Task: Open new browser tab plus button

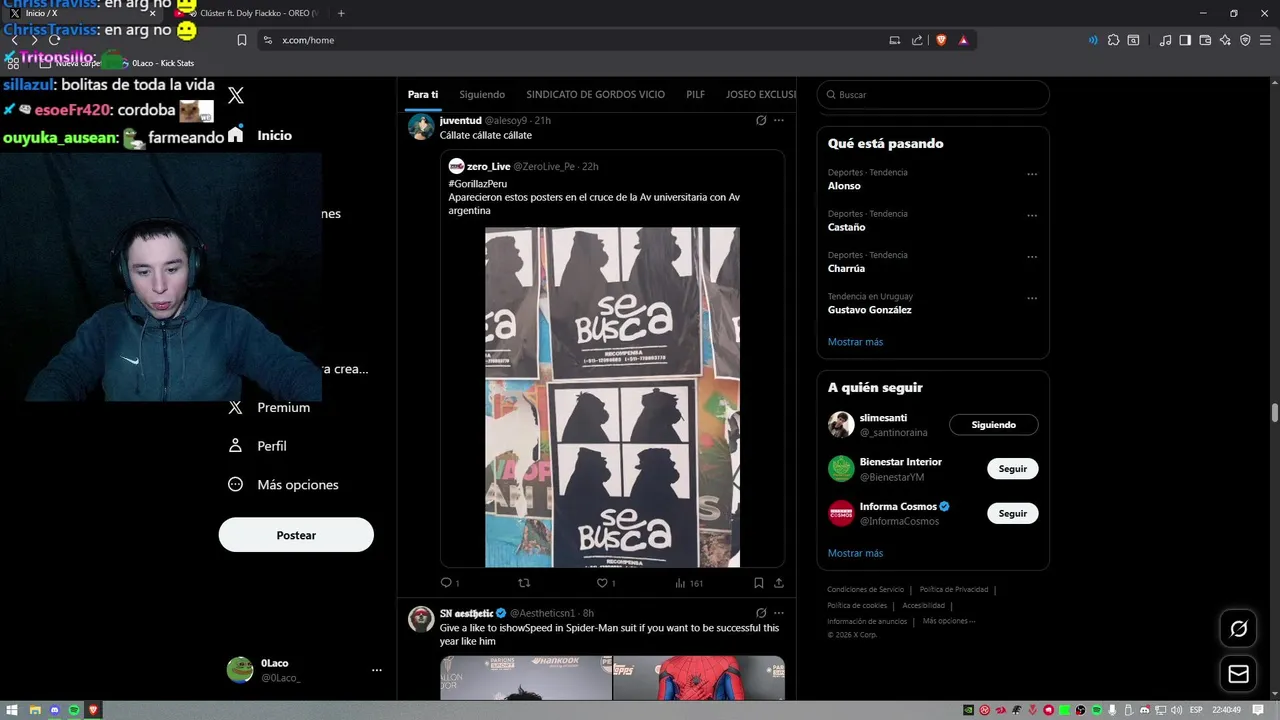Action: pyautogui.click(x=341, y=13)
